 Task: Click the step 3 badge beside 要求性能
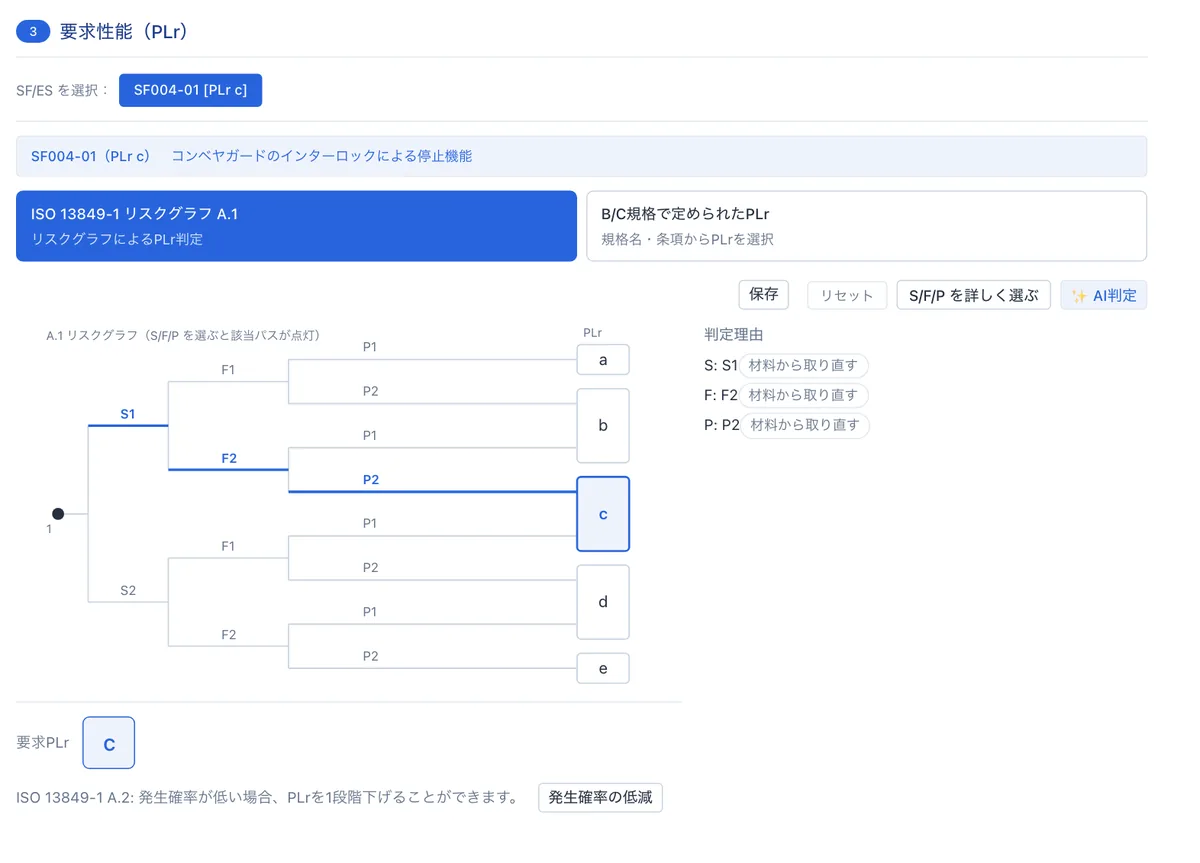pos(33,32)
